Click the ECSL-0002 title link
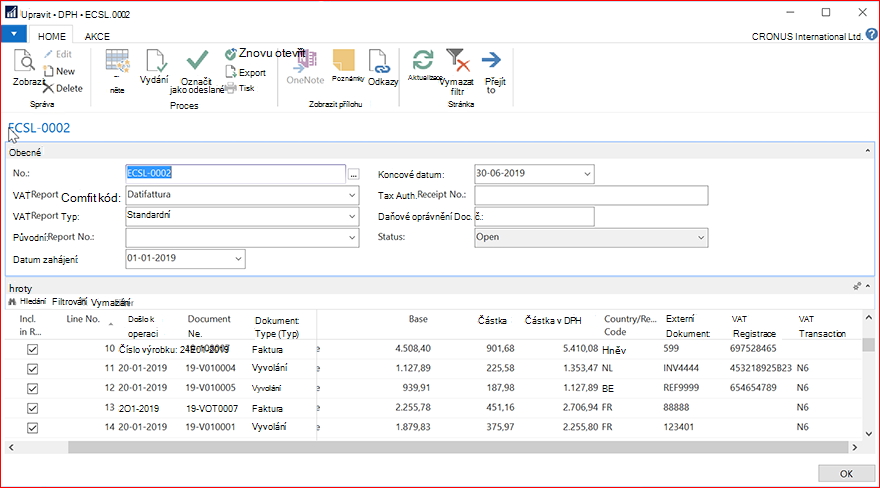This screenshot has height=488, width=880. click(x=39, y=128)
